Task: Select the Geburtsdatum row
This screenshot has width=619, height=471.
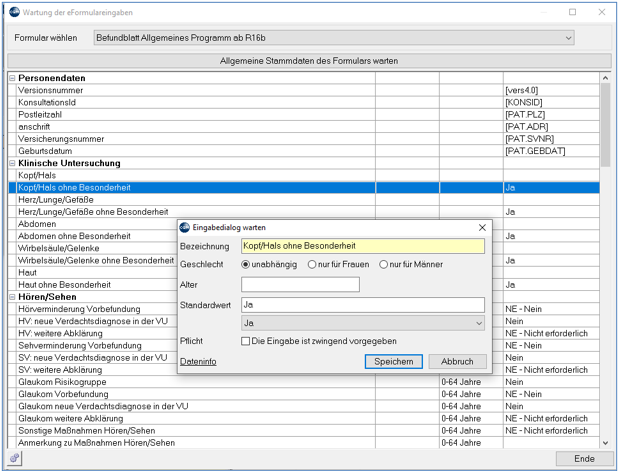Action: coord(304,151)
